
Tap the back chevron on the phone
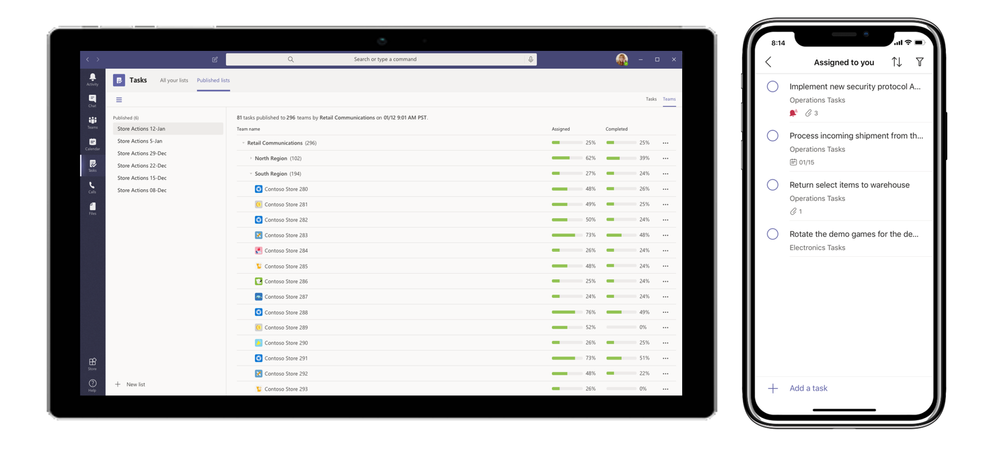pyautogui.click(x=768, y=62)
